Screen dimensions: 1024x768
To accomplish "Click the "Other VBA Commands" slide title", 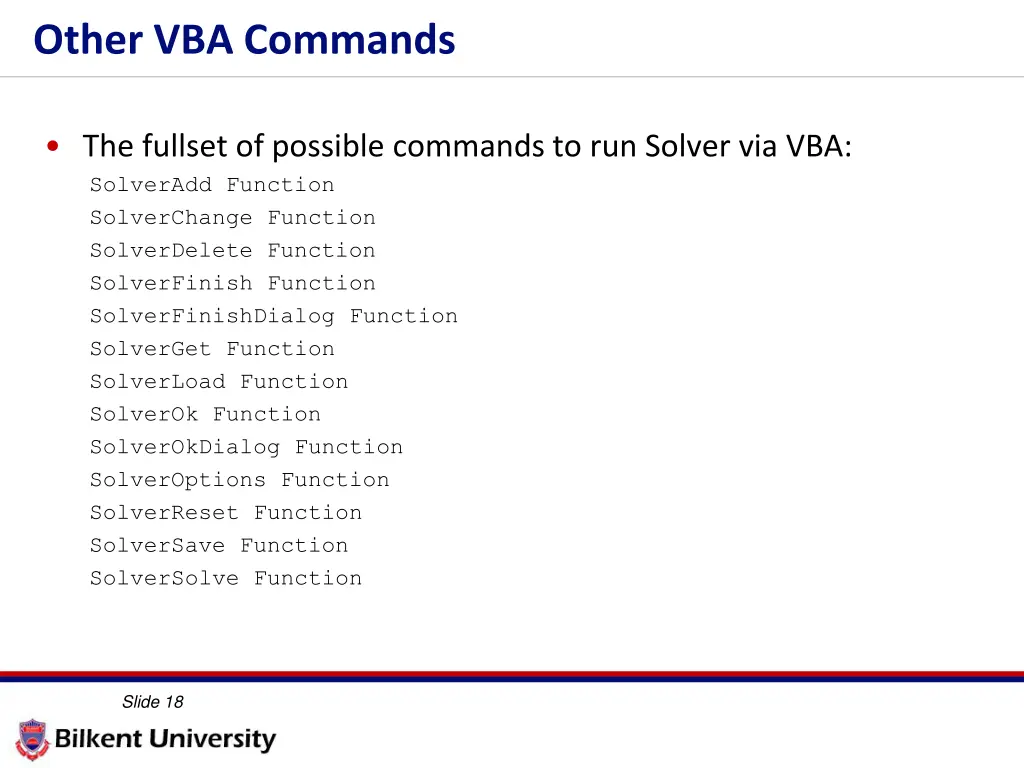I will tap(244, 40).
